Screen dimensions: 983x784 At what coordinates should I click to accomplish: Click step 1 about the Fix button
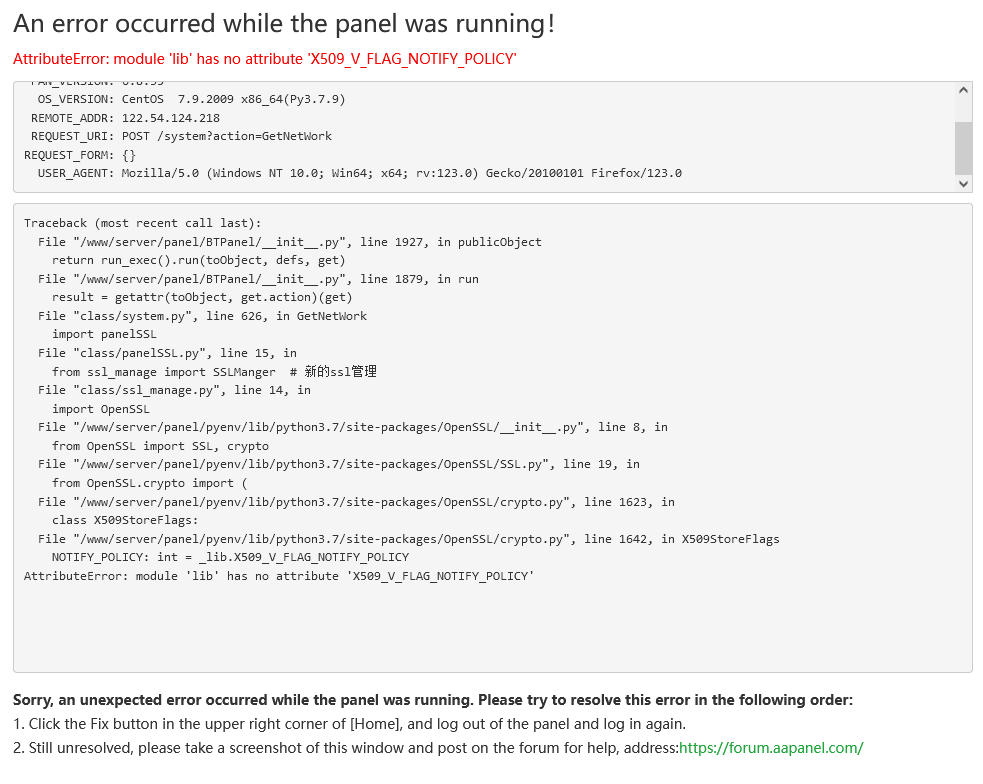coord(349,724)
